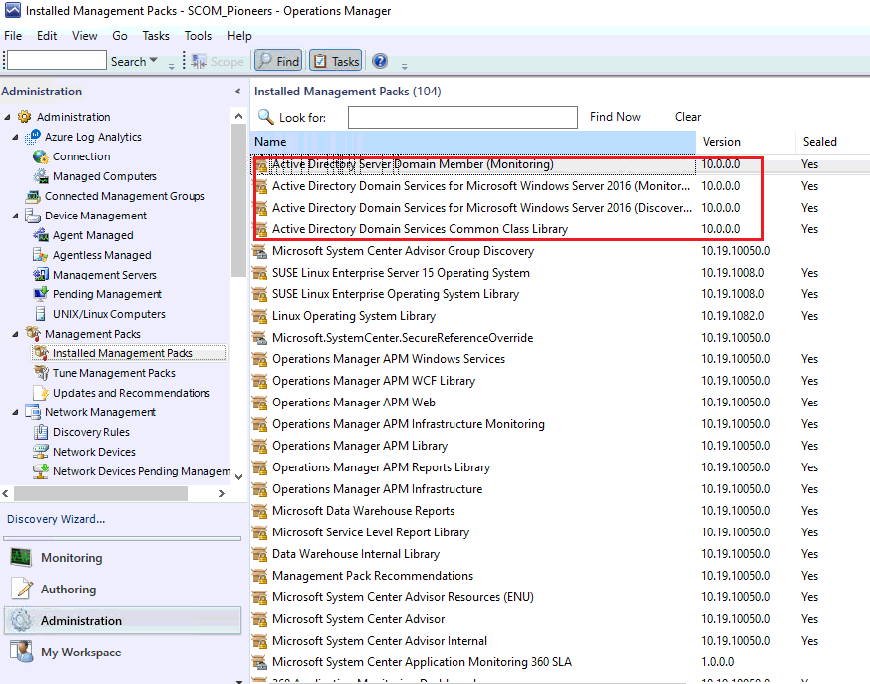
Task: Open the Tools menu
Action: coord(198,36)
